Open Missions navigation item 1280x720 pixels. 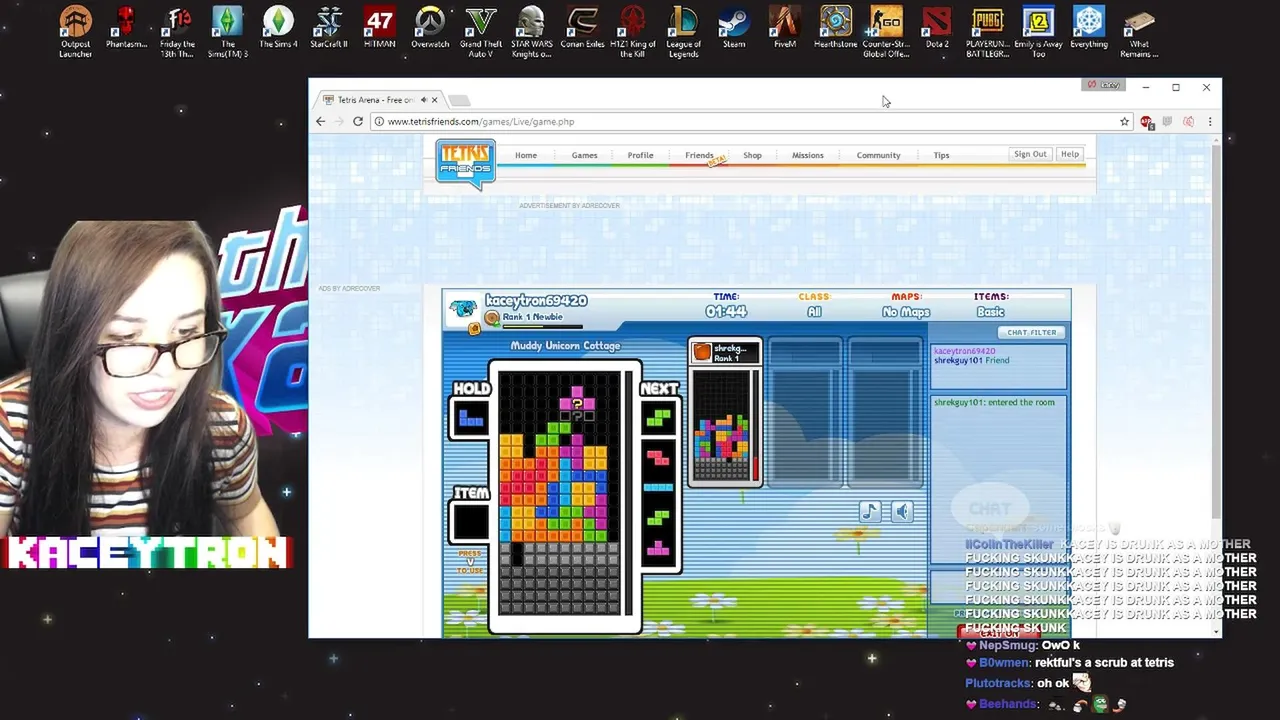click(808, 155)
